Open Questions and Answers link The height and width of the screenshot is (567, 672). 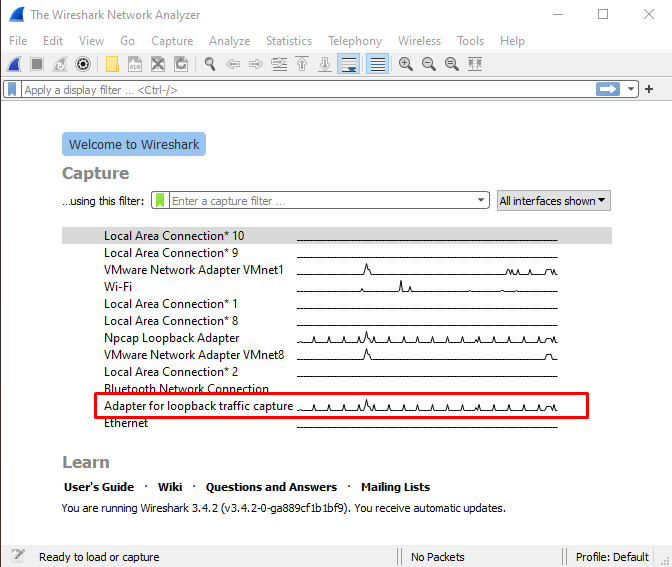[271, 487]
